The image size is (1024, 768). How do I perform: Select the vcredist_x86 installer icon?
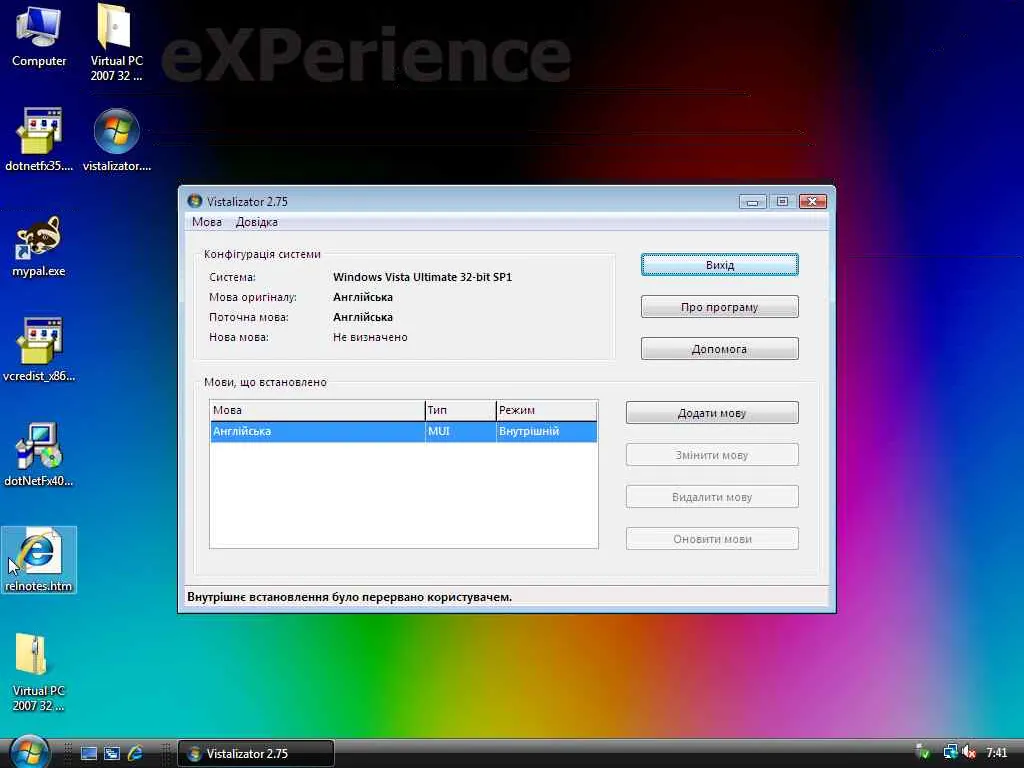[x=39, y=350]
